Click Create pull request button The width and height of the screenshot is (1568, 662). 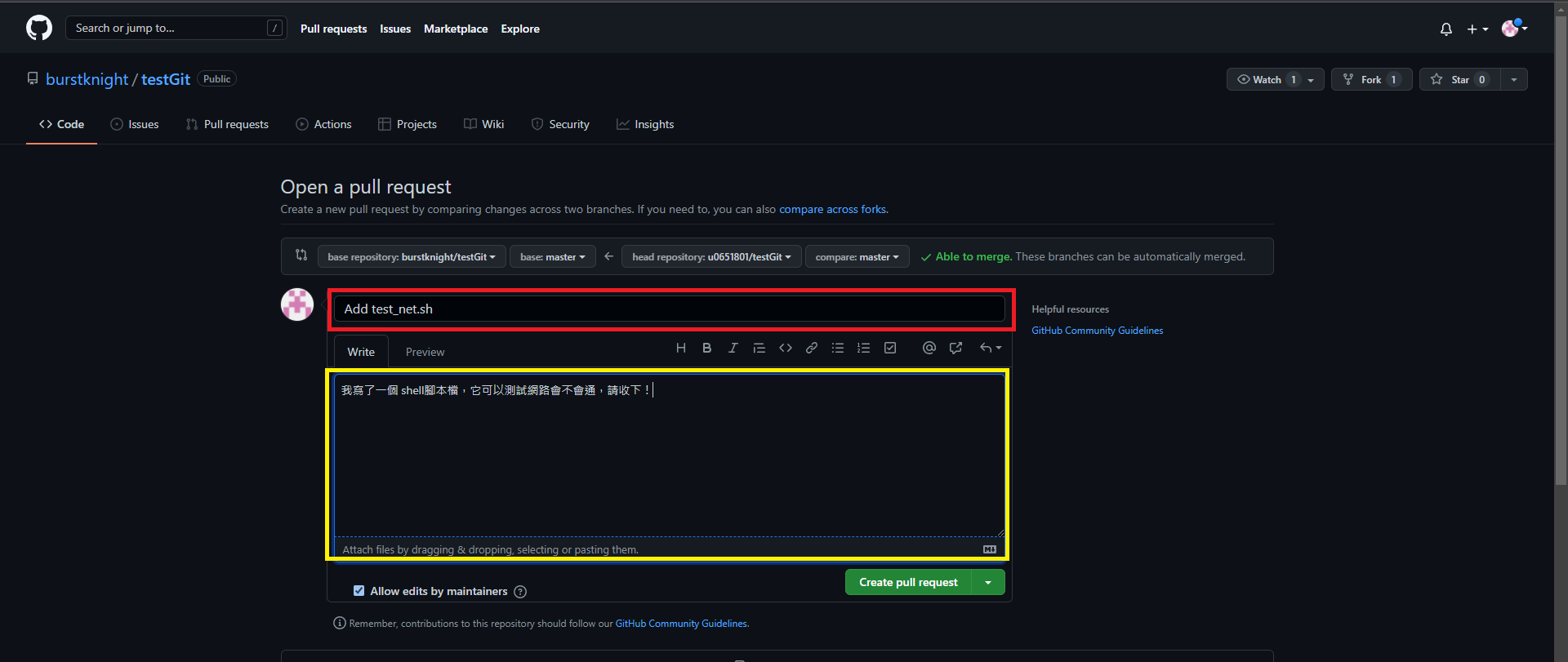(x=908, y=582)
